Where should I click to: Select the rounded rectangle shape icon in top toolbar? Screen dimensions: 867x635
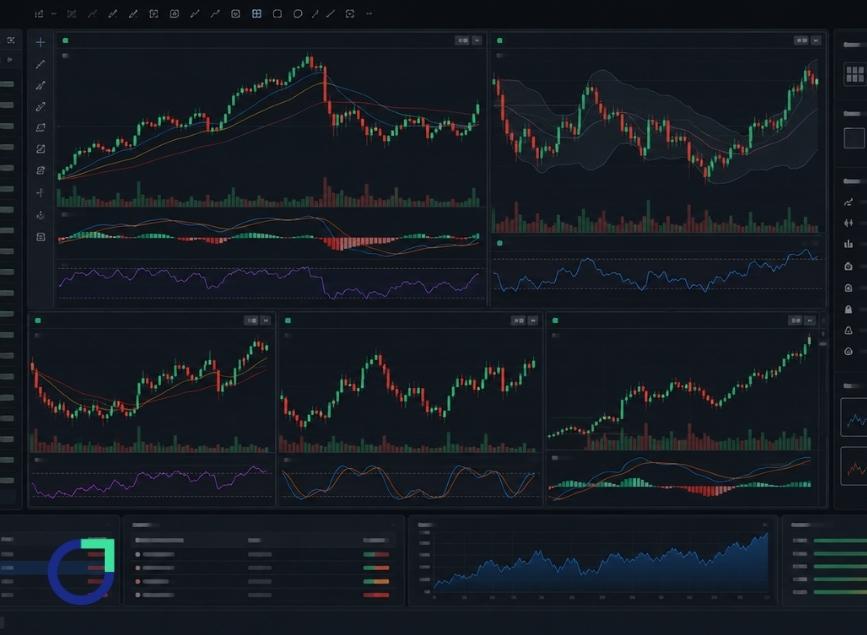point(277,14)
